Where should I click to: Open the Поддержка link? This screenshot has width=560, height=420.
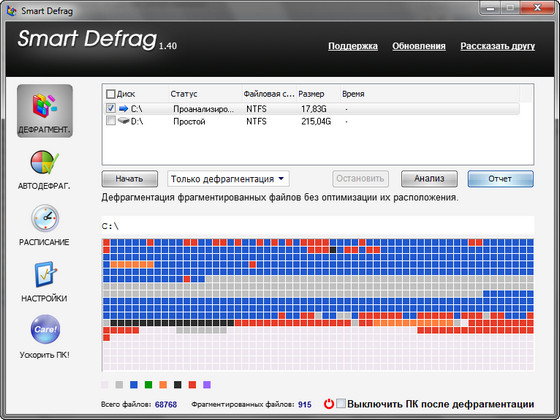(x=353, y=46)
